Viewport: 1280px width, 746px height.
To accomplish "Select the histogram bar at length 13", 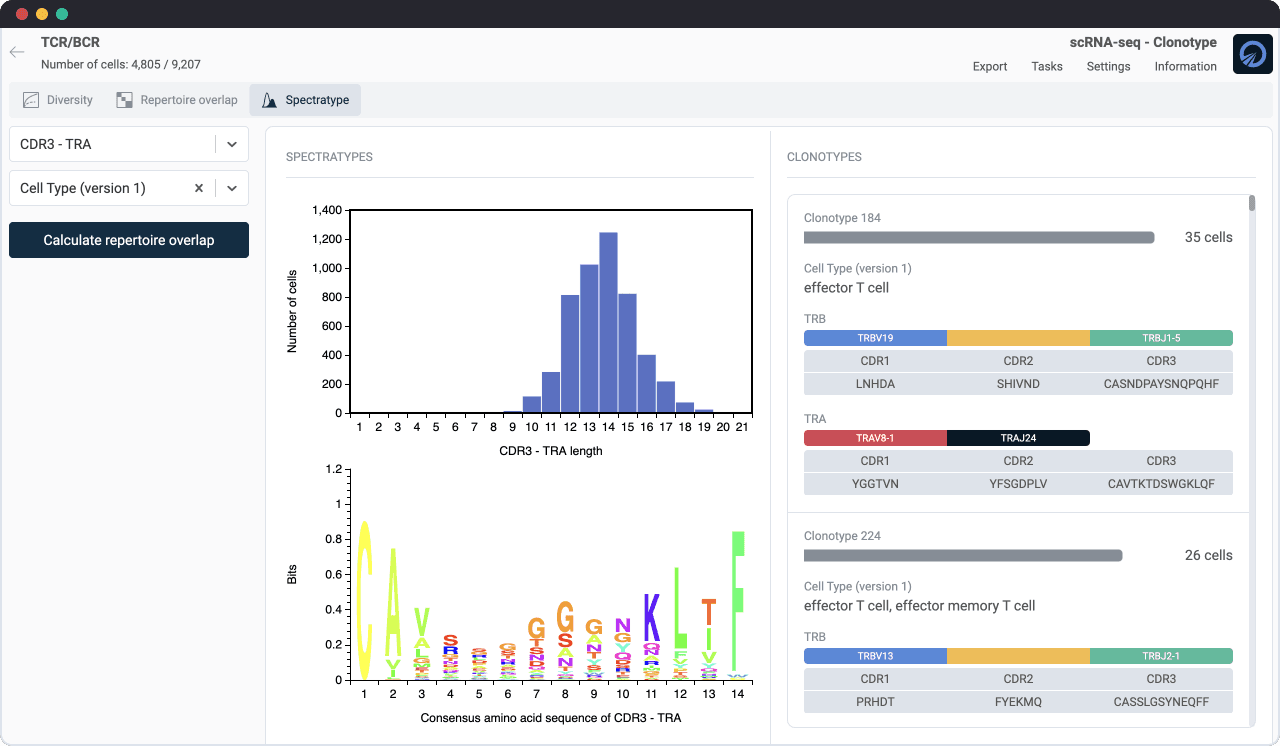I will coord(590,339).
